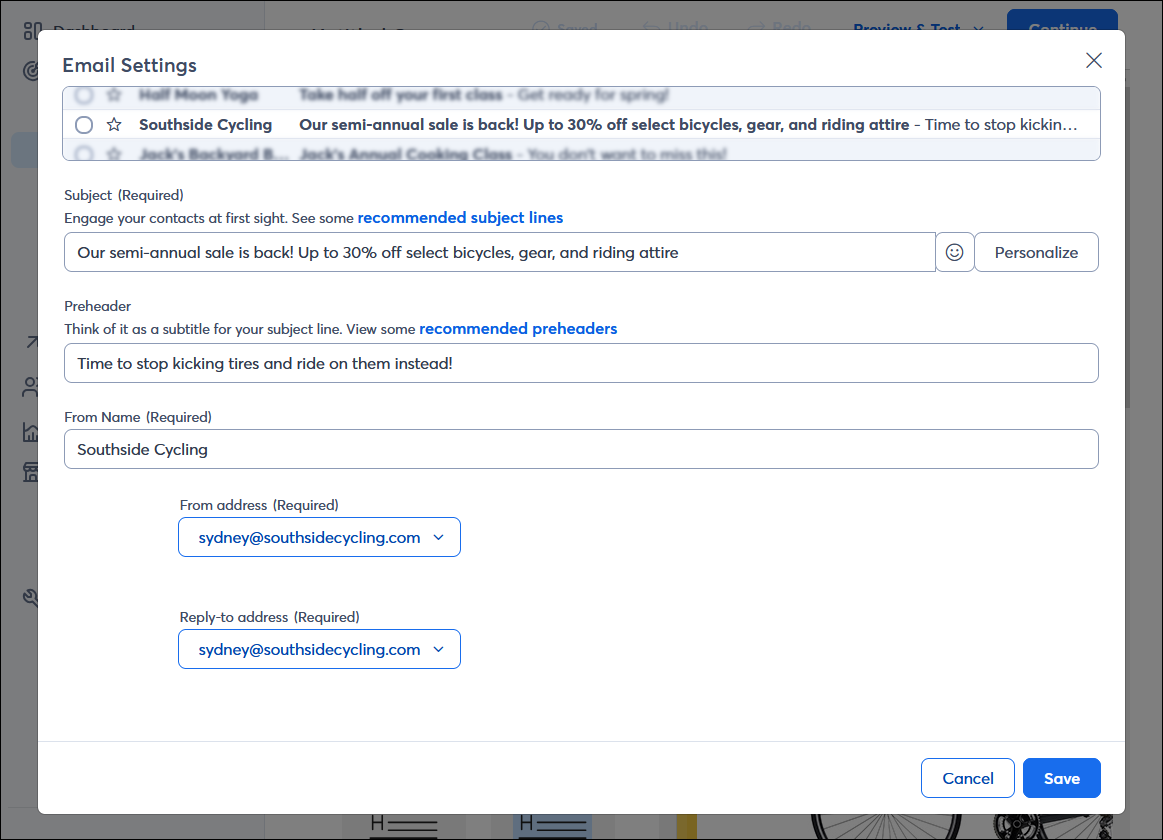Viewport: 1163px width, 840px height.
Task: Cancel the email settings changes
Action: (967, 778)
